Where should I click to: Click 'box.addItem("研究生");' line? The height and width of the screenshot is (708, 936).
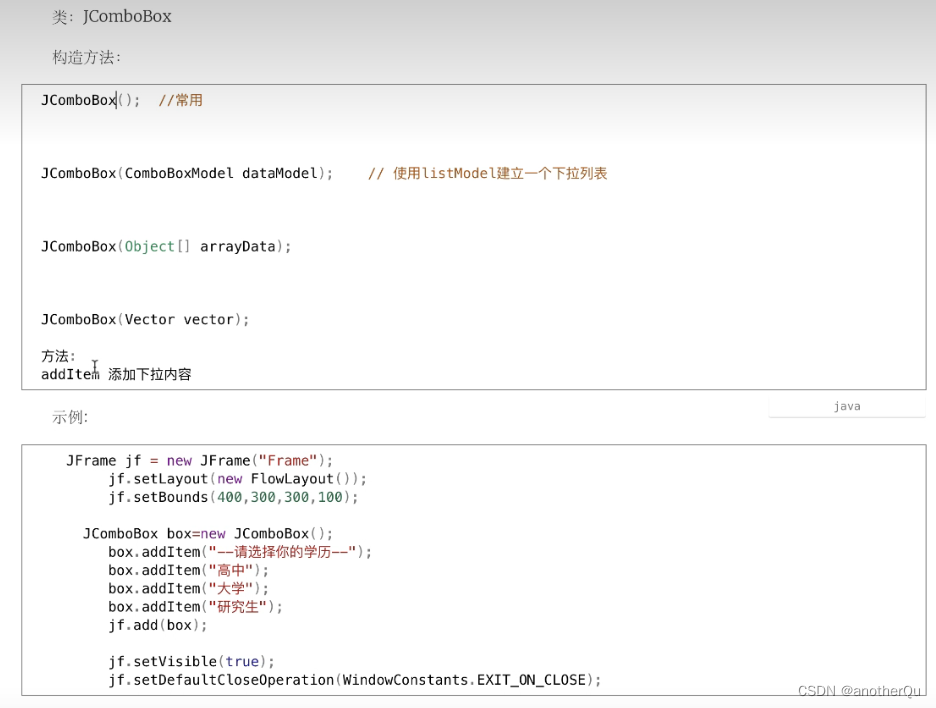point(195,607)
